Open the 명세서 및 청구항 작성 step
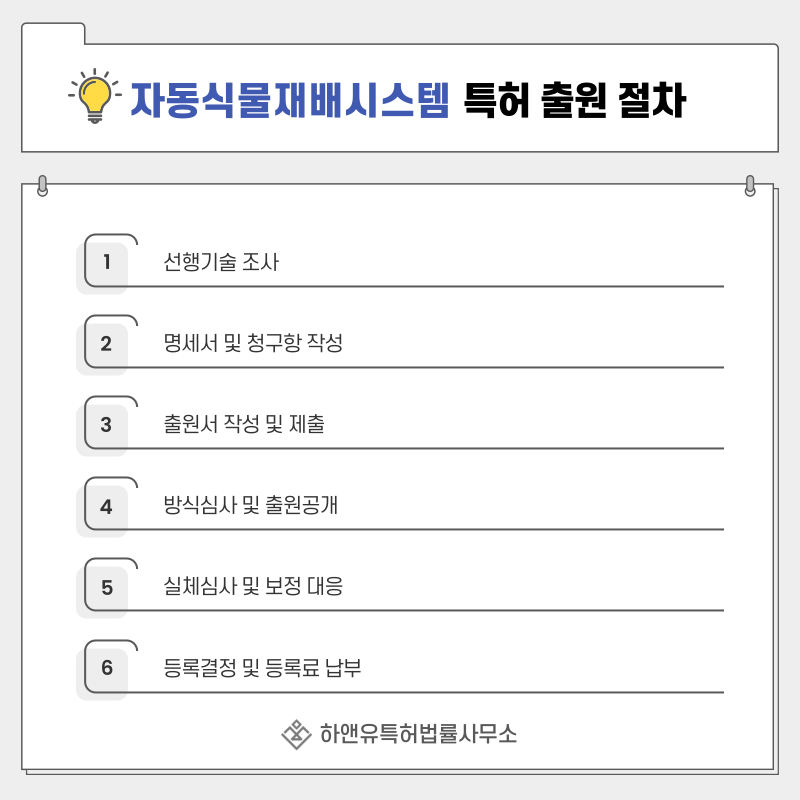The width and height of the screenshot is (800, 800). (253, 343)
